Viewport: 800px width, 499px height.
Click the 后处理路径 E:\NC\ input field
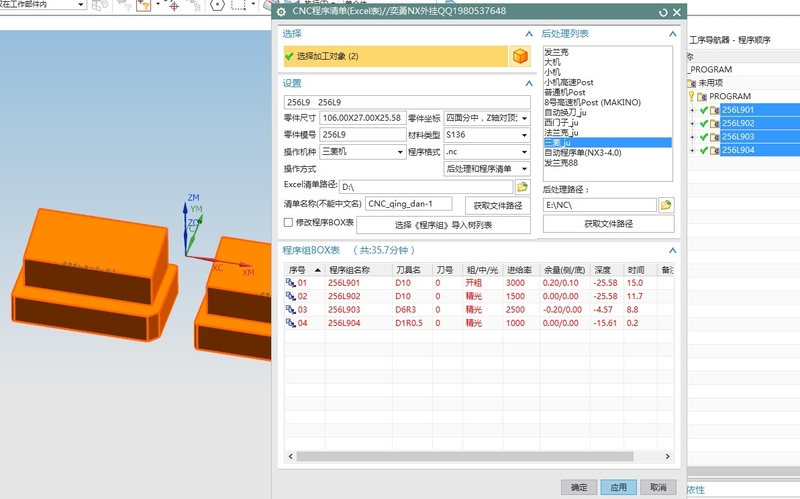(600, 205)
